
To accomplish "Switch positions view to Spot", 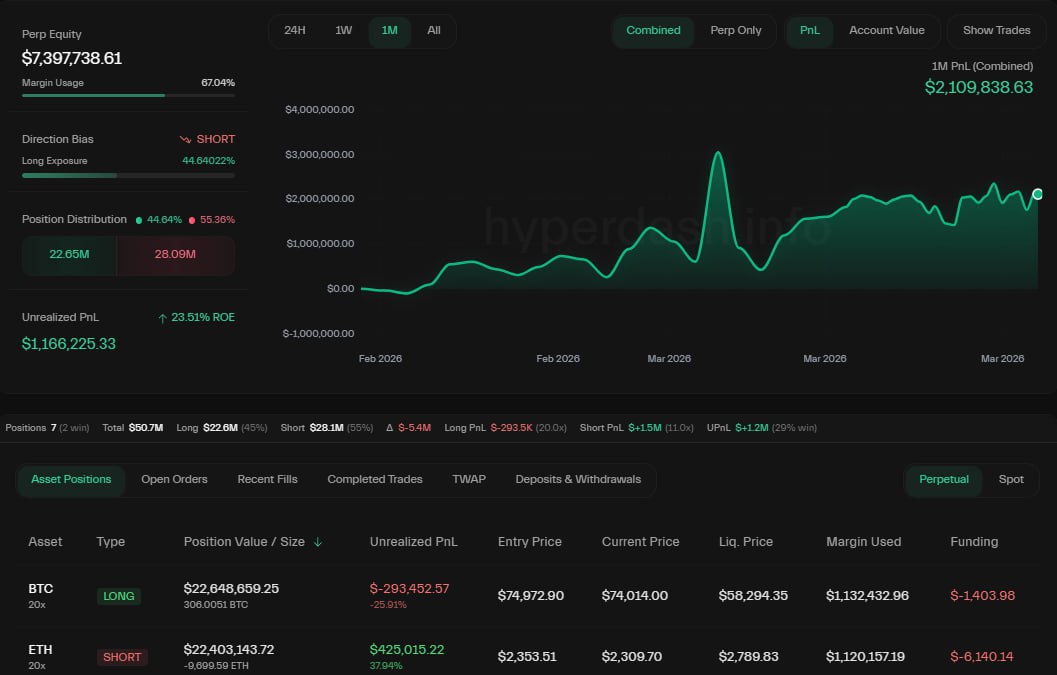I will pos(1011,480).
